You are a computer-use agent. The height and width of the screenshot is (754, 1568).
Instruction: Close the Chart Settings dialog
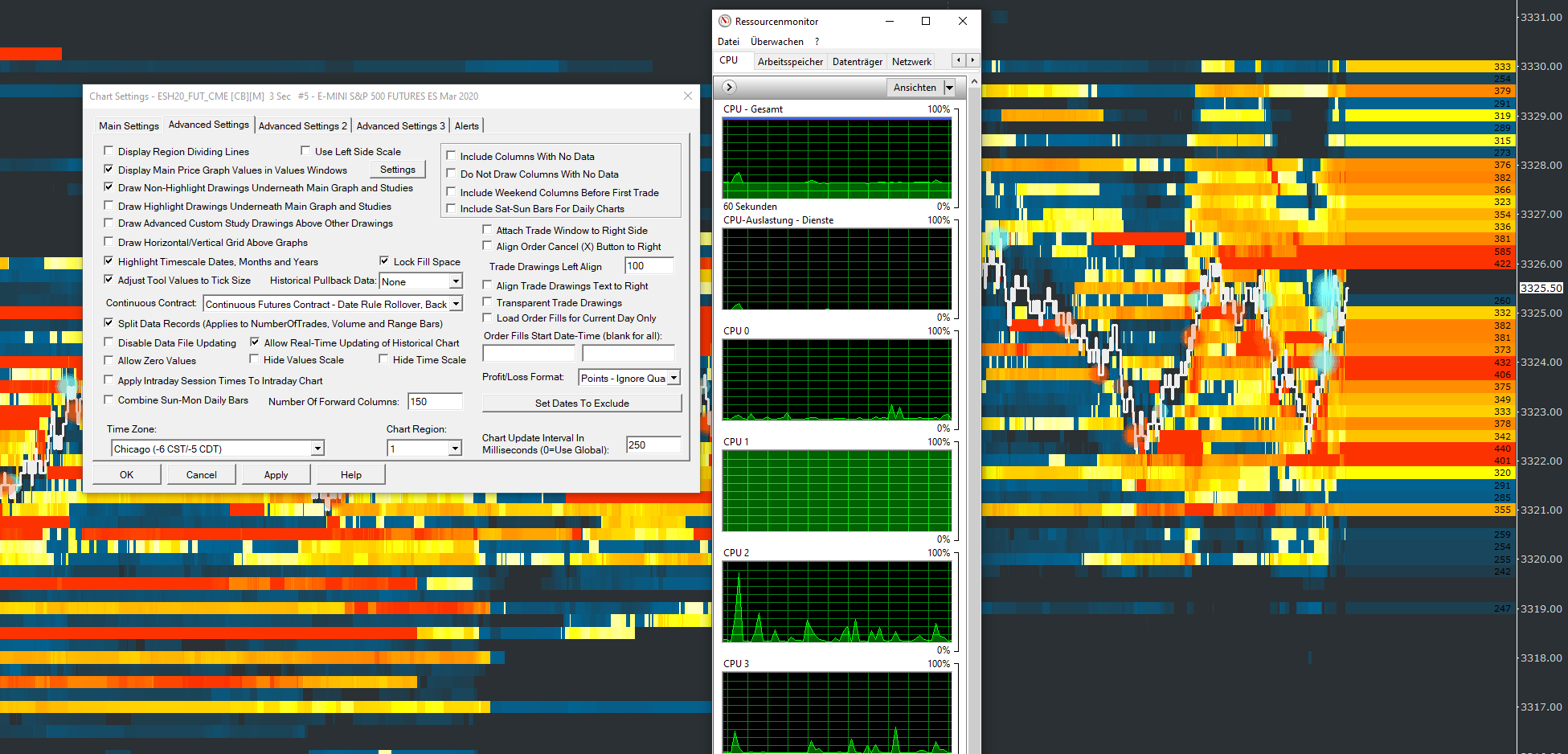[x=688, y=96]
